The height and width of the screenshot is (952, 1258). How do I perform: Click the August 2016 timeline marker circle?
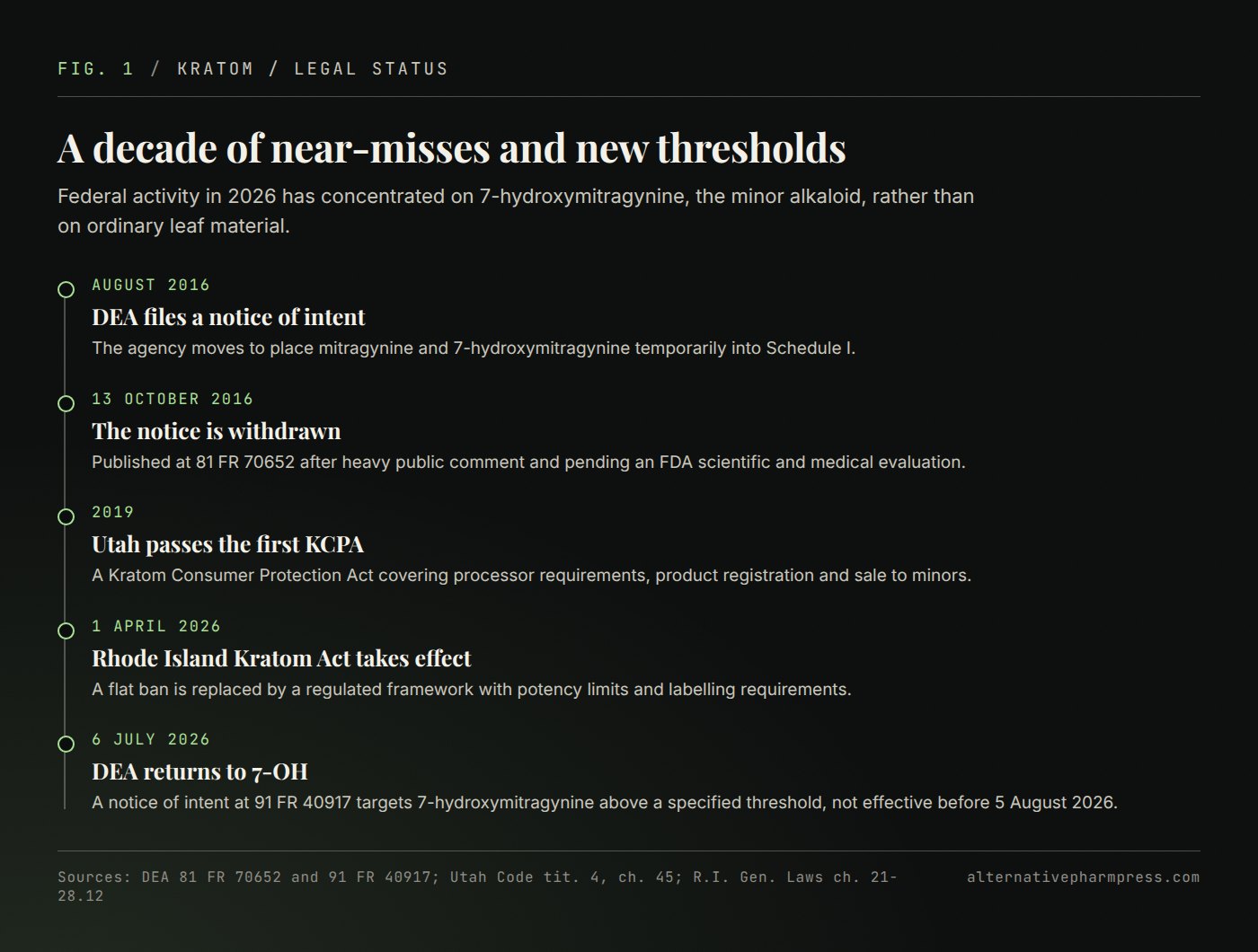[x=66, y=289]
